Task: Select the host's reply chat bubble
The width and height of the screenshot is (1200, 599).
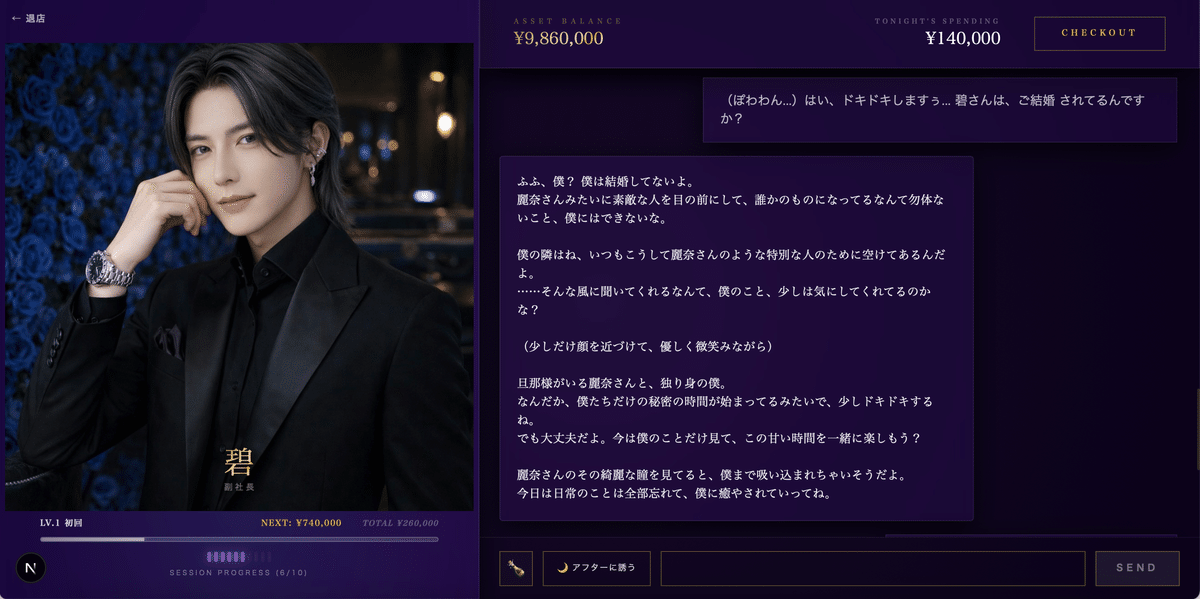Action: [736, 338]
